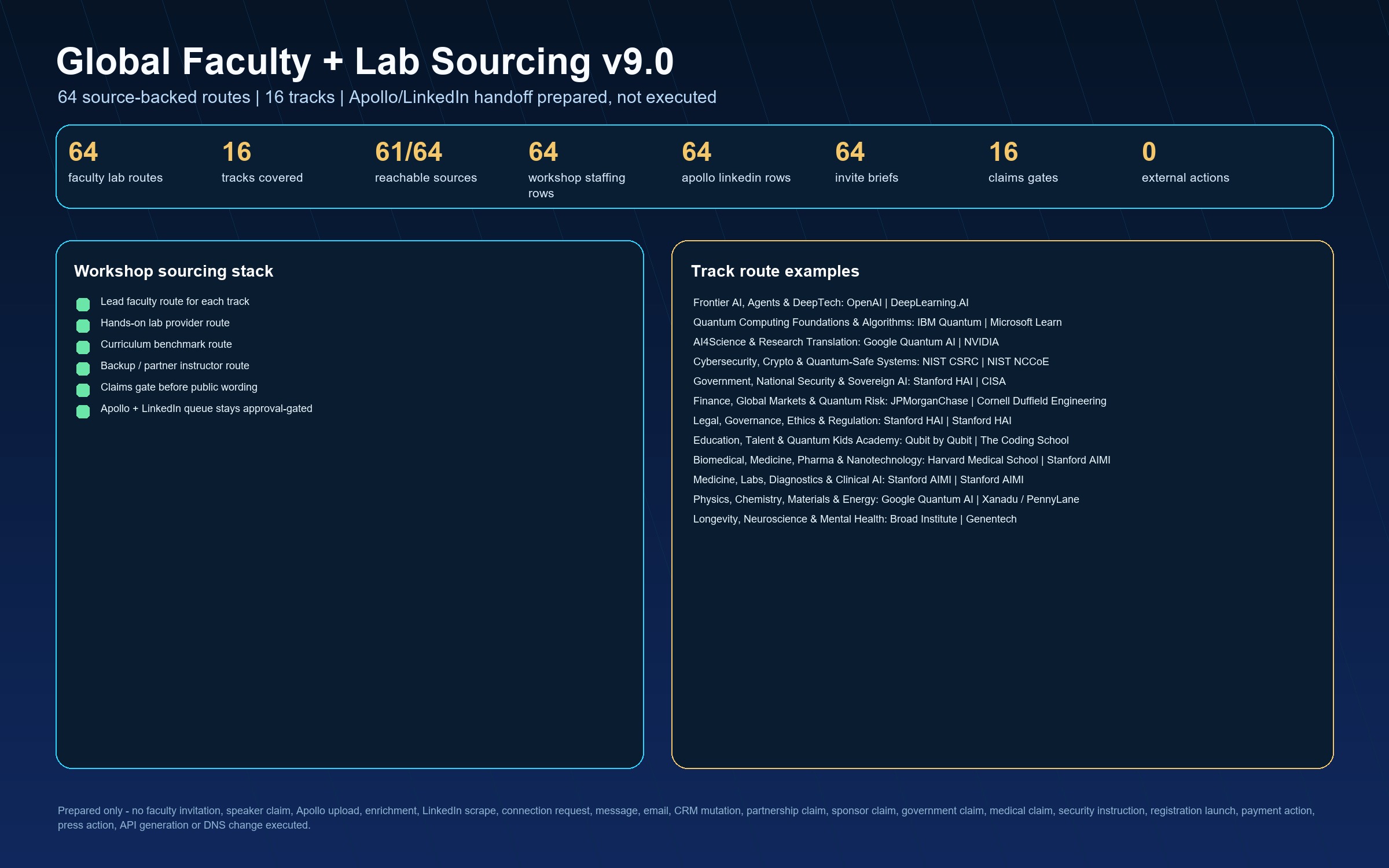Select the "Medicine, Labs, Diagnostics & Clinical AI" row
1389x868 pixels.
(x=858, y=480)
